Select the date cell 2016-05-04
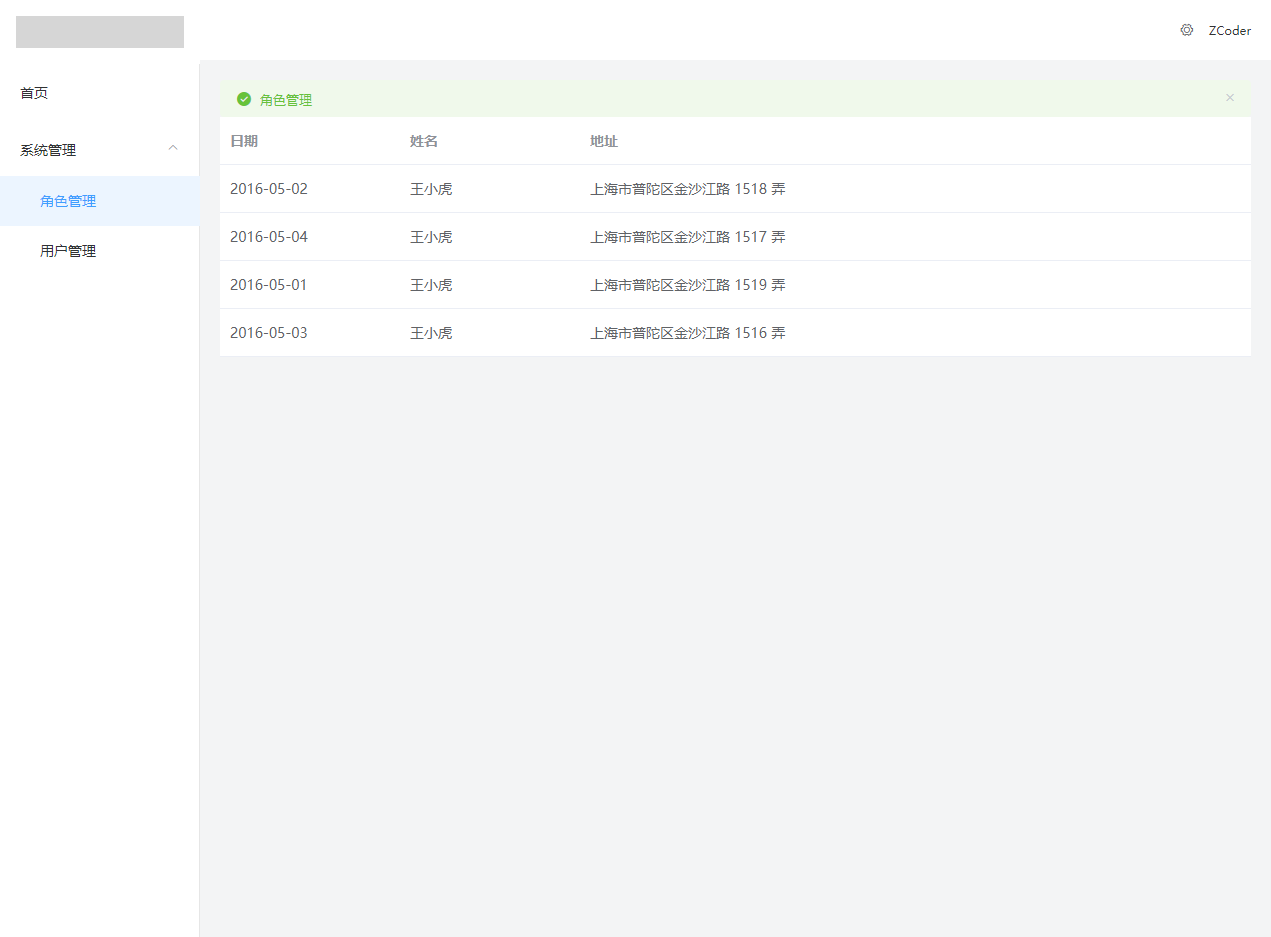The height and width of the screenshot is (937, 1271). (x=269, y=237)
